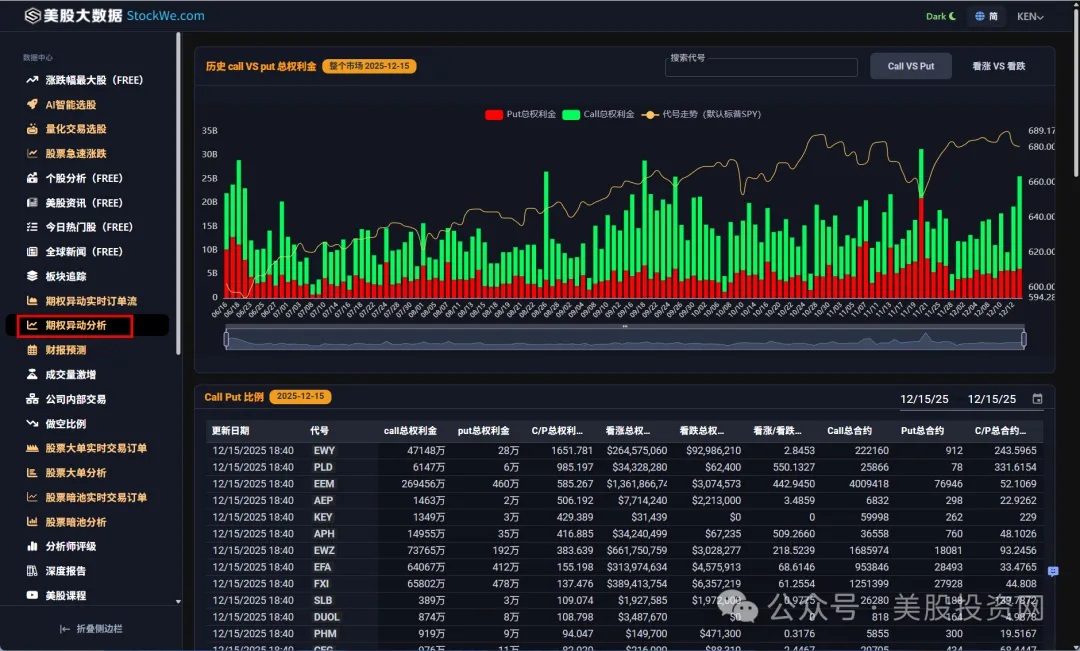Image resolution: width=1080 pixels, height=651 pixels.
Task: Expand the KEN user account menu
Action: (x=1030, y=16)
